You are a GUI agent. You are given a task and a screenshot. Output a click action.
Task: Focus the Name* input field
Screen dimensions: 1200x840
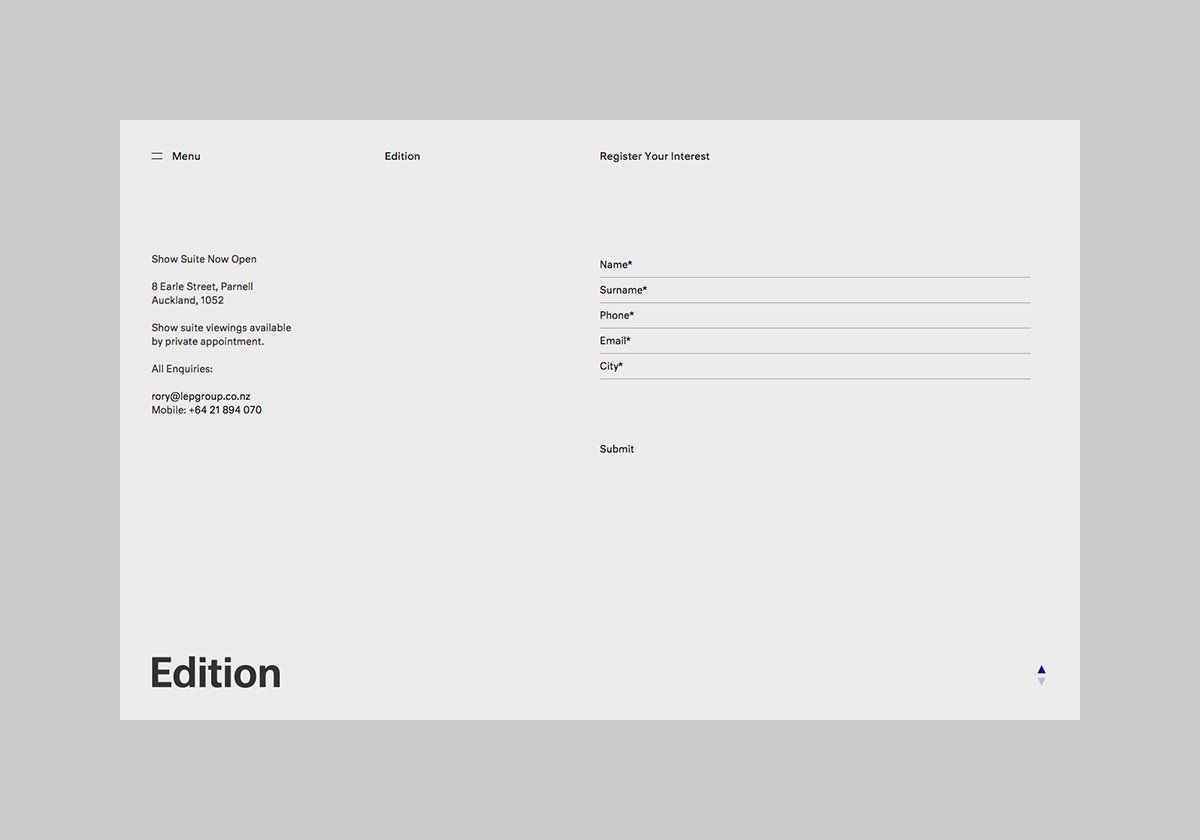814,265
